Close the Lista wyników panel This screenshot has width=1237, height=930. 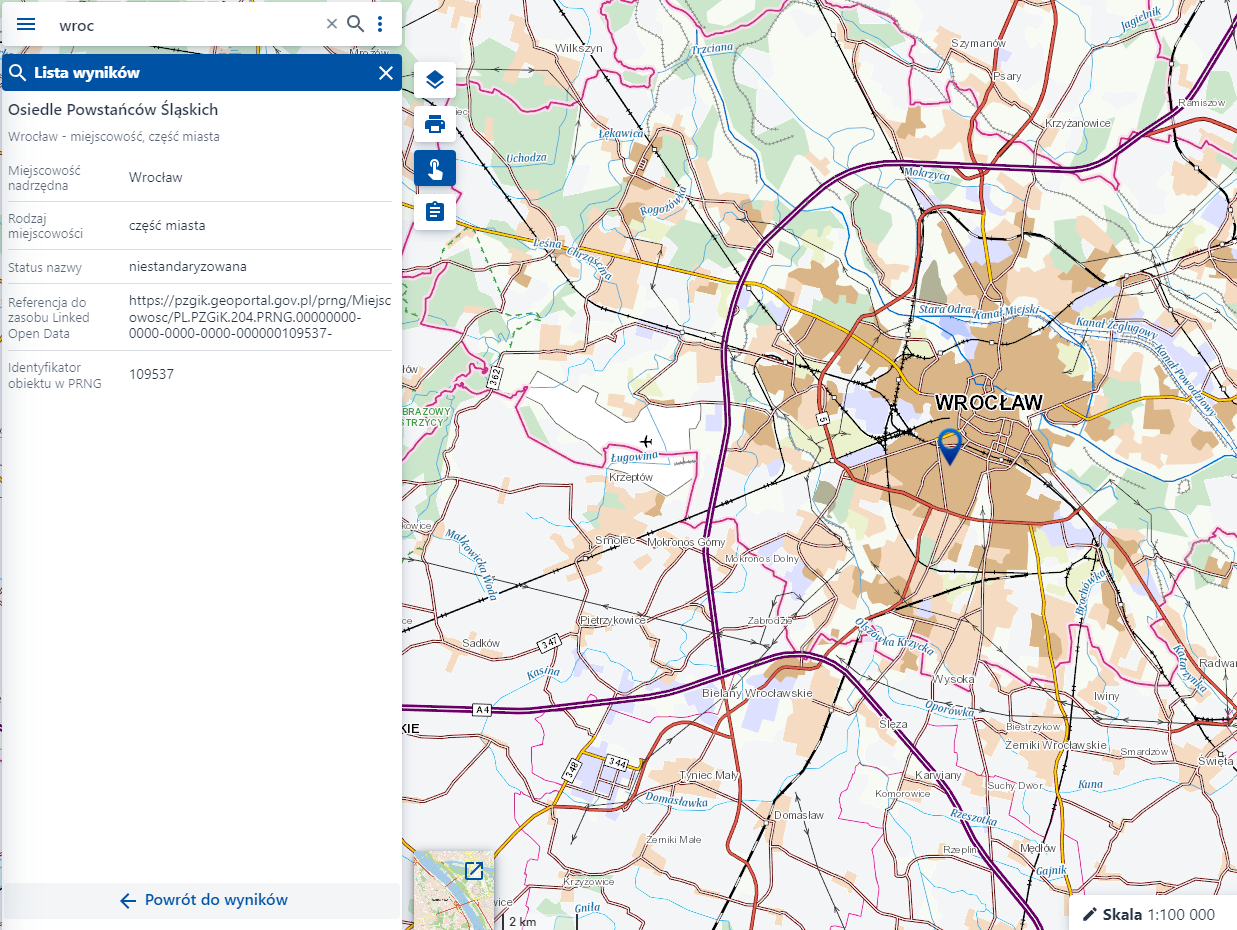(x=386, y=73)
